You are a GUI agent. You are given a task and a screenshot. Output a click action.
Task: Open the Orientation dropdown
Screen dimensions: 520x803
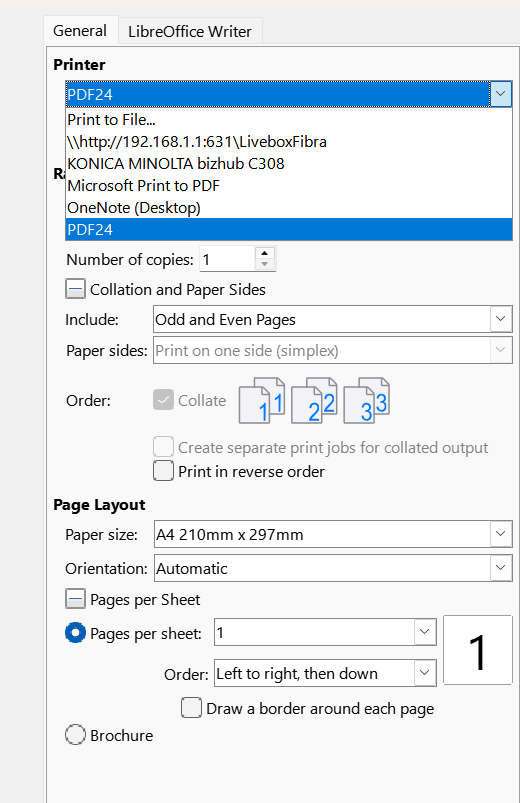click(x=333, y=568)
